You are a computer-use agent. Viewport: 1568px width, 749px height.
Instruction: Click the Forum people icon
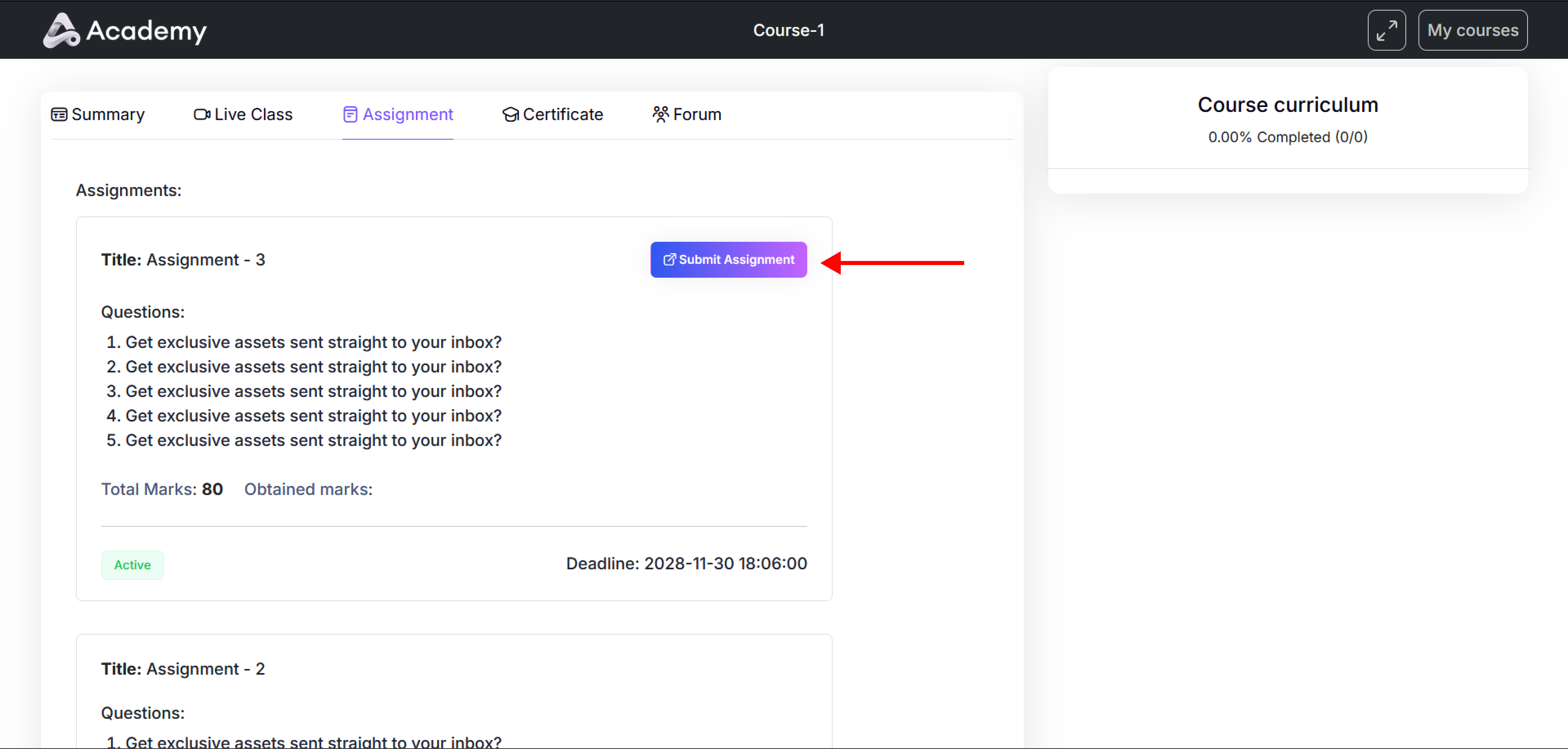[661, 114]
